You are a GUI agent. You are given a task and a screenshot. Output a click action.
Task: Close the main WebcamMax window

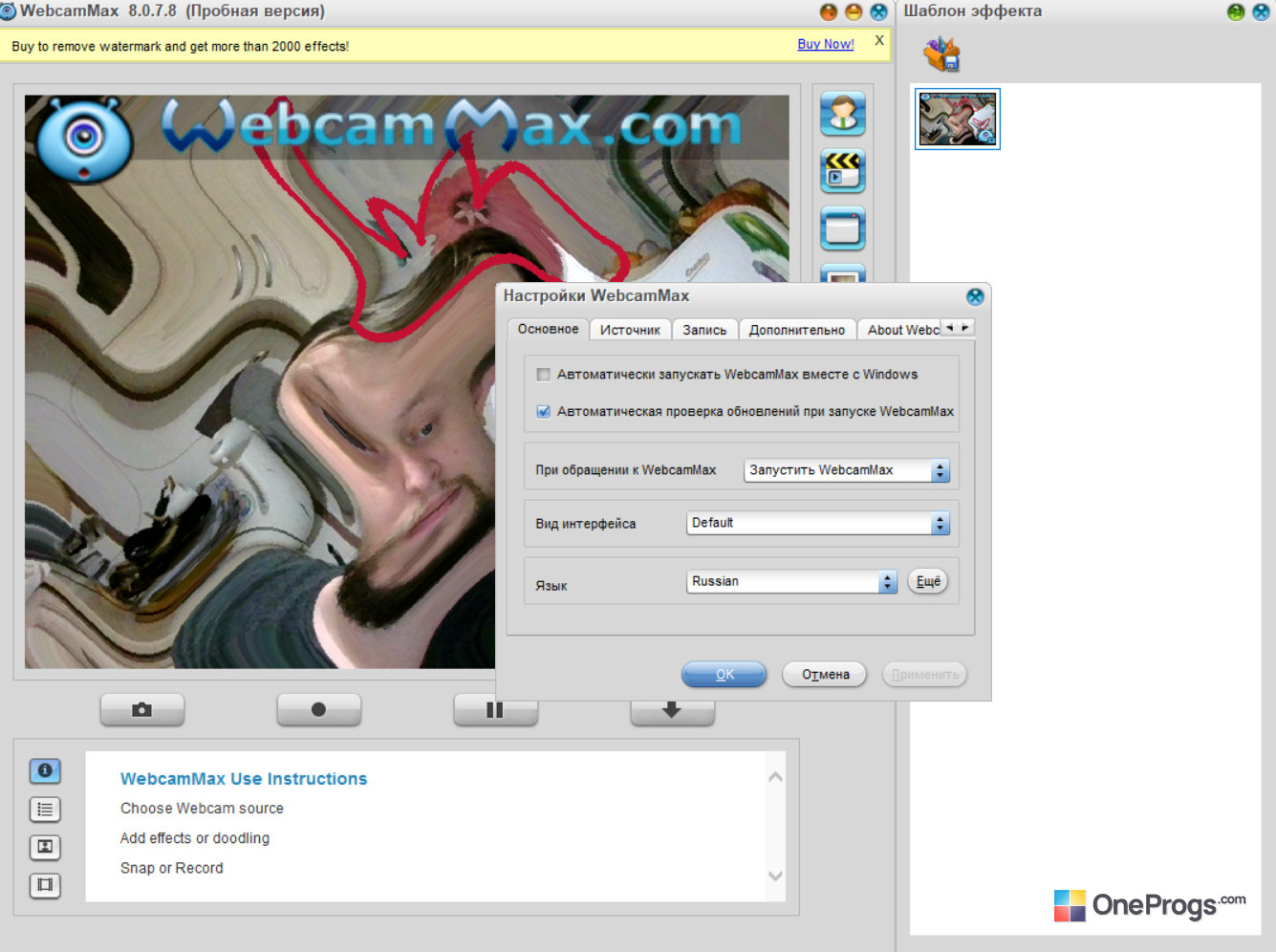[878, 11]
